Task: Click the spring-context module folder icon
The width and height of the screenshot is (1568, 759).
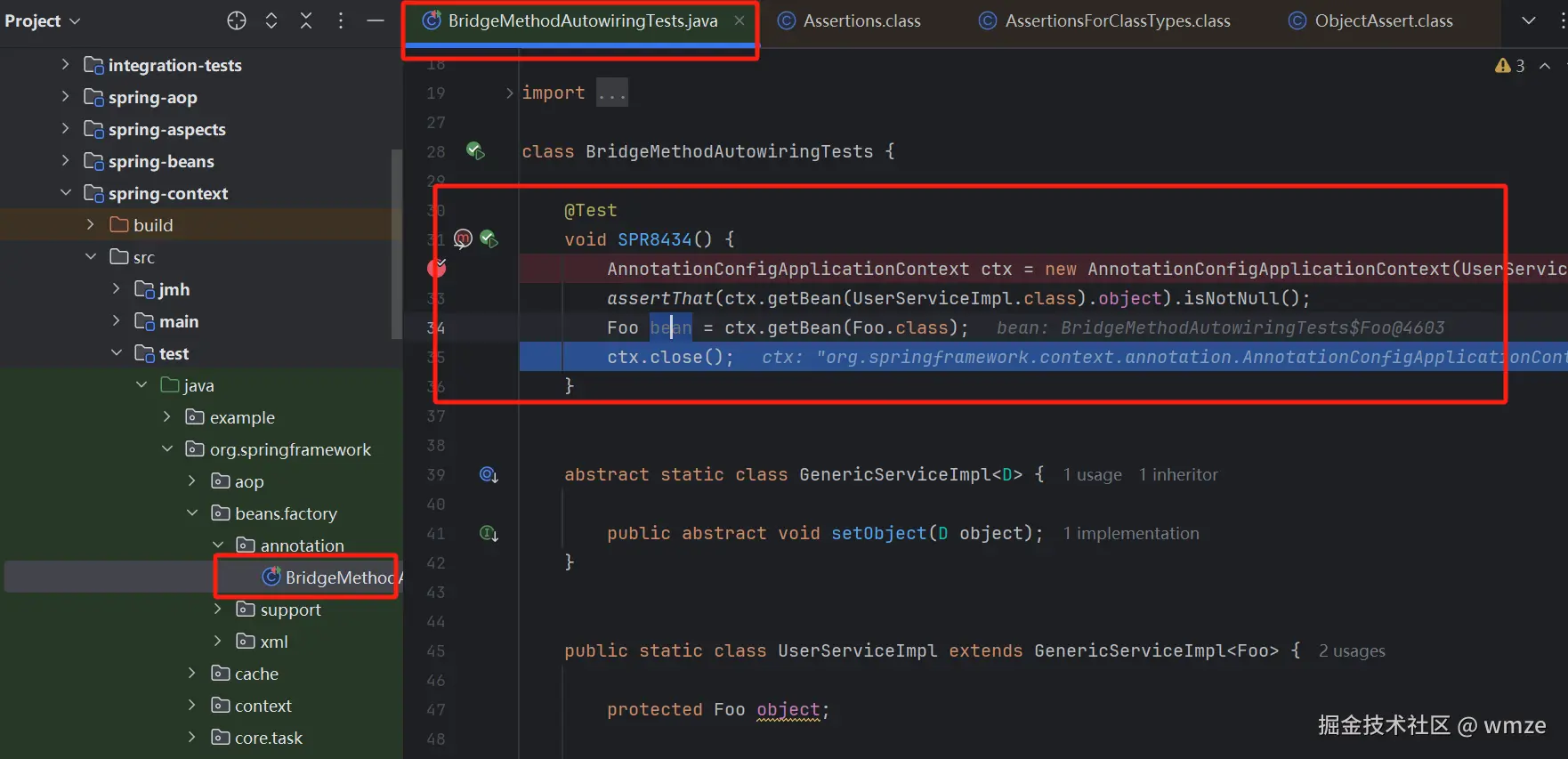Action: (93, 192)
